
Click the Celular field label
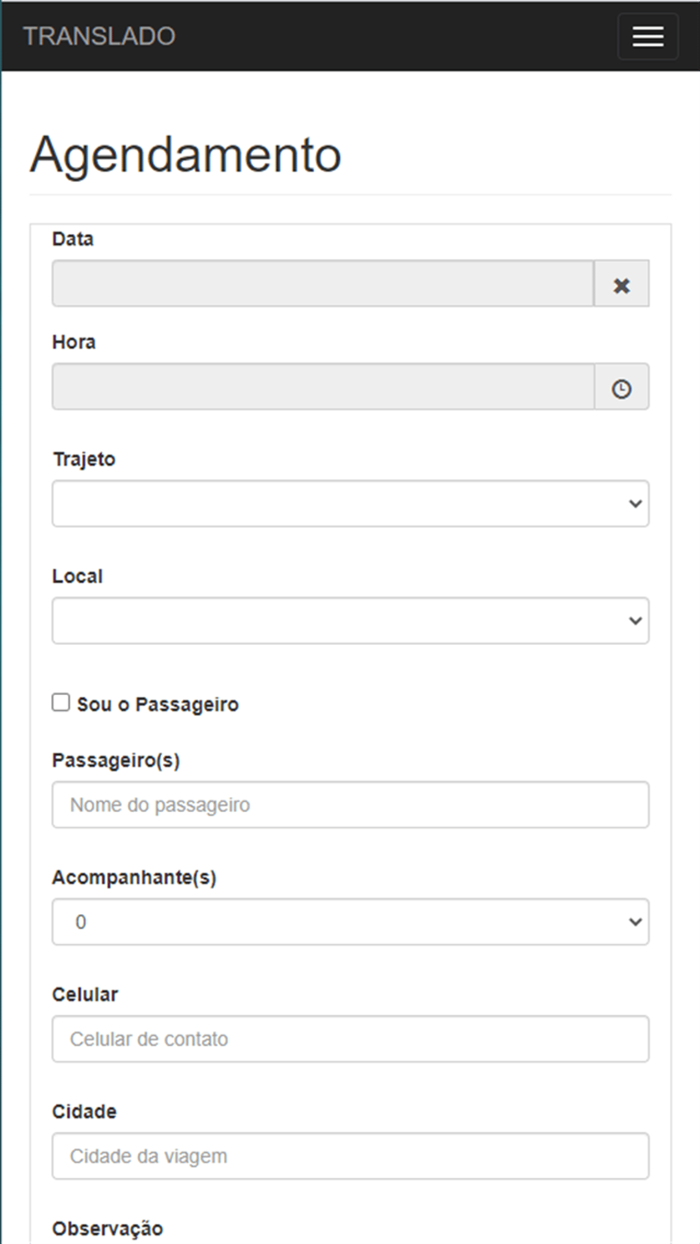85,995
